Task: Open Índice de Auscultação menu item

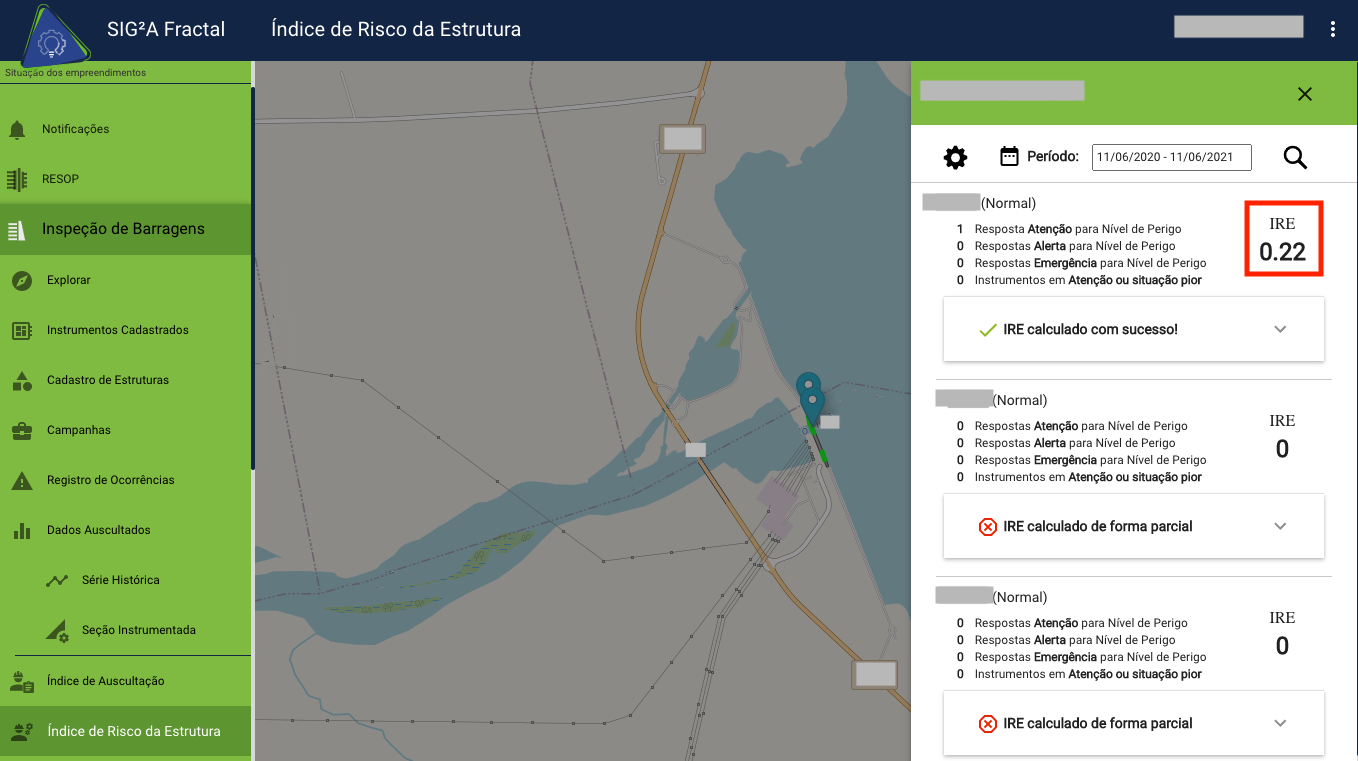Action: click(125, 681)
